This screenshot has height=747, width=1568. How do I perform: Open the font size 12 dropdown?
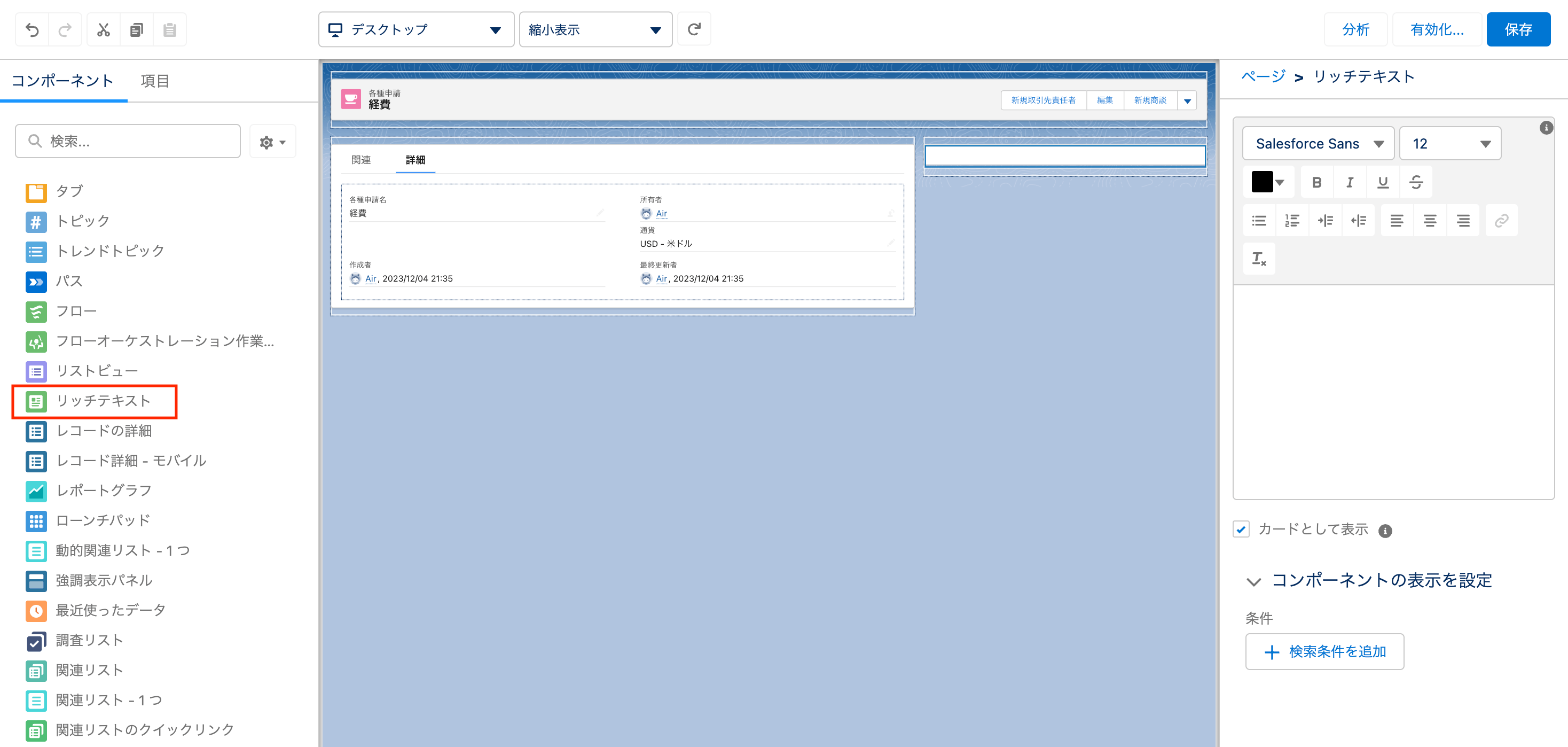[1450, 144]
